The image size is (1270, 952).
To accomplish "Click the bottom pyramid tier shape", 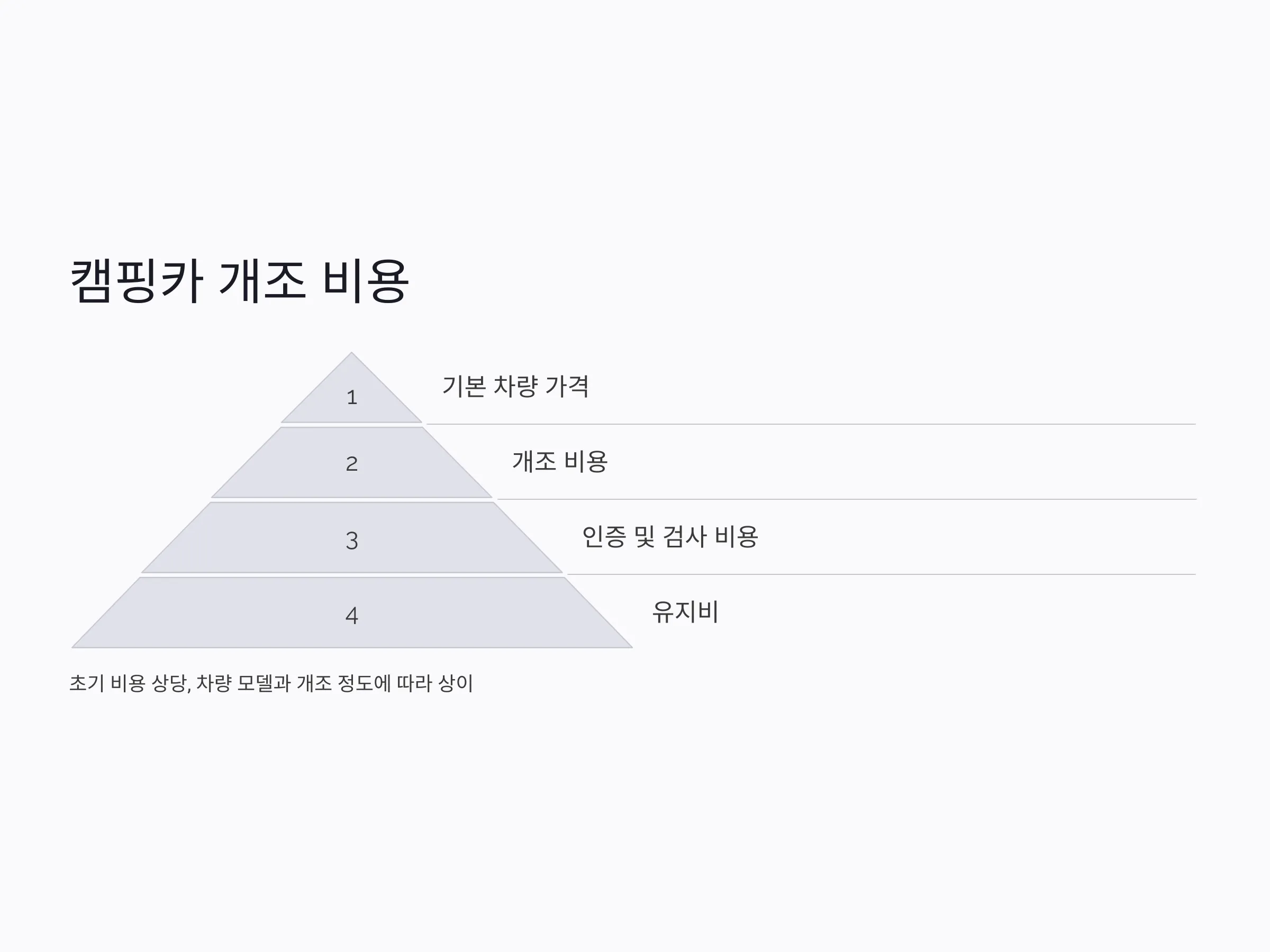I will click(x=351, y=613).
